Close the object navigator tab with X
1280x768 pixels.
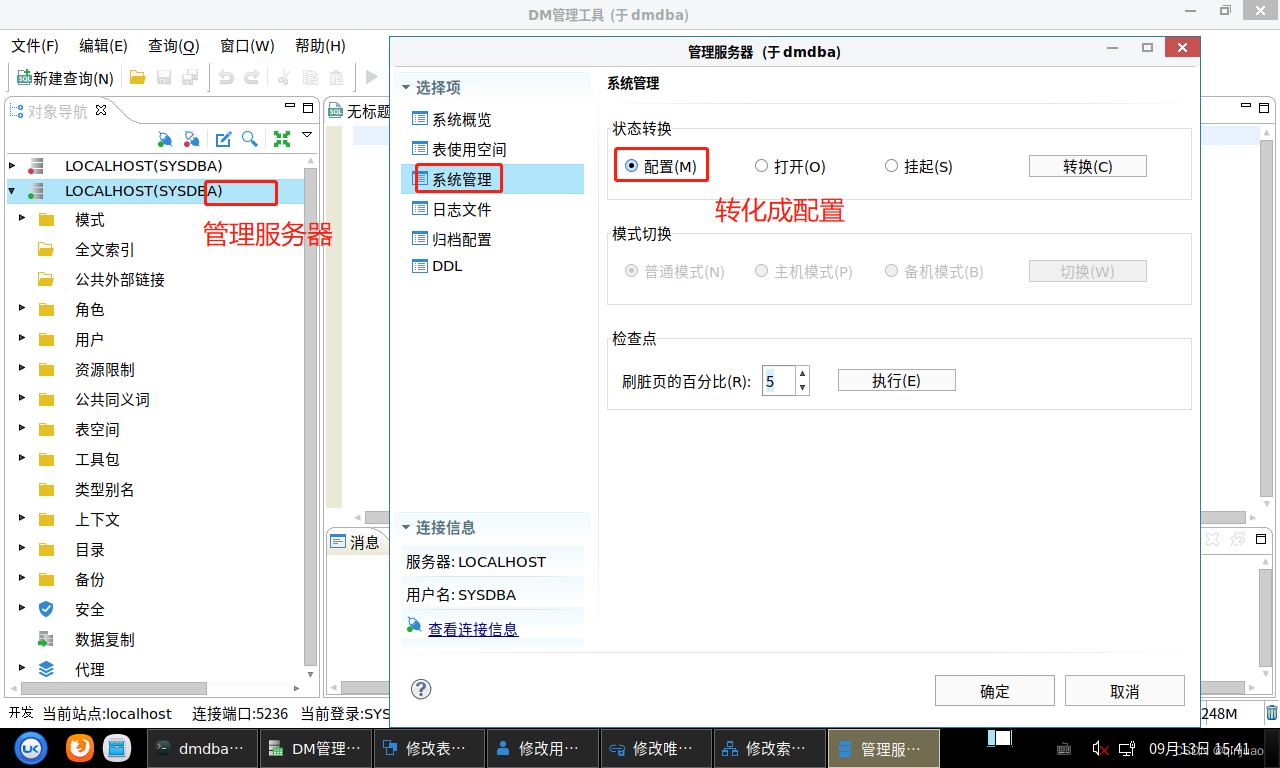click(x=101, y=109)
